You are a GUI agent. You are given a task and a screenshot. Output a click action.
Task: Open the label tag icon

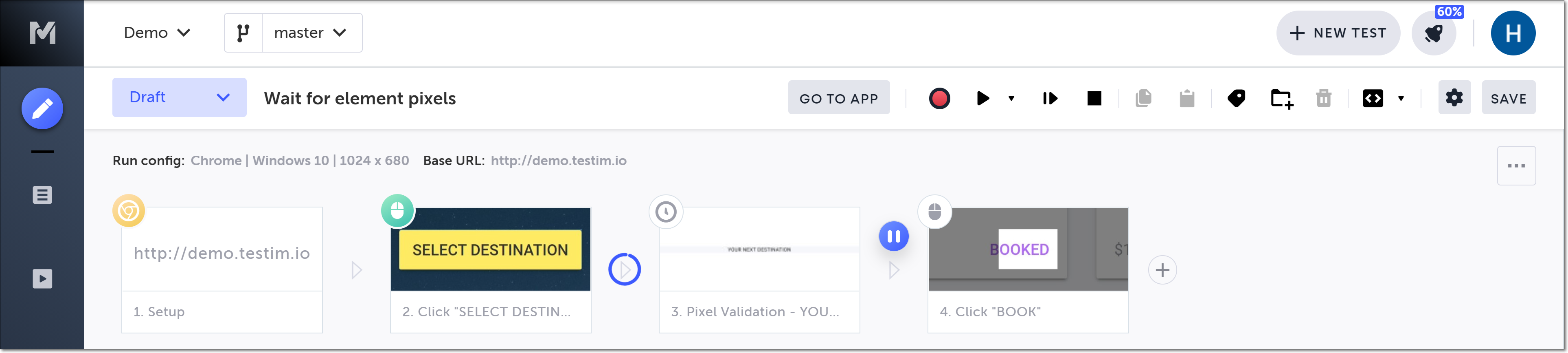(x=1236, y=98)
